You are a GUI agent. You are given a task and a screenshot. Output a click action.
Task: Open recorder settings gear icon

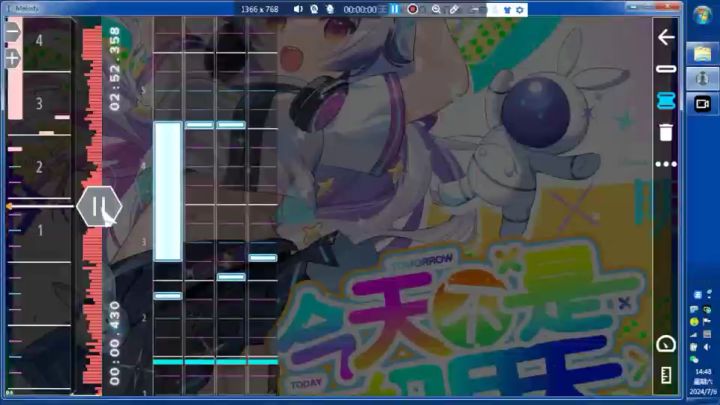[x=520, y=10]
